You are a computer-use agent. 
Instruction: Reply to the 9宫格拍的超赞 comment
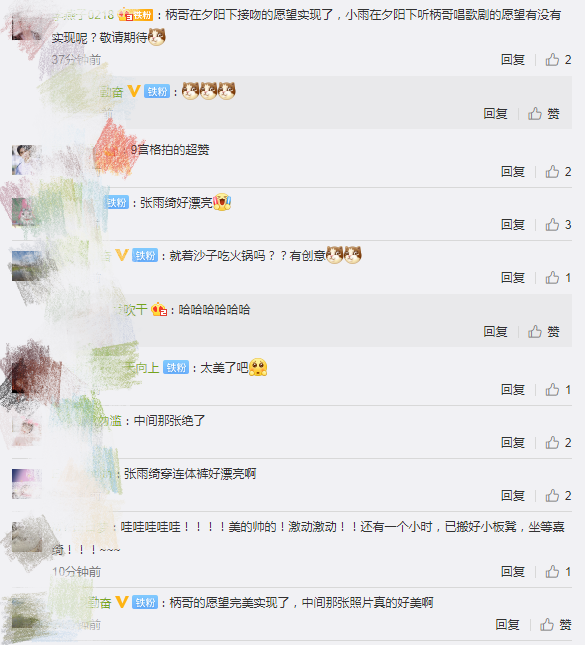(x=513, y=172)
